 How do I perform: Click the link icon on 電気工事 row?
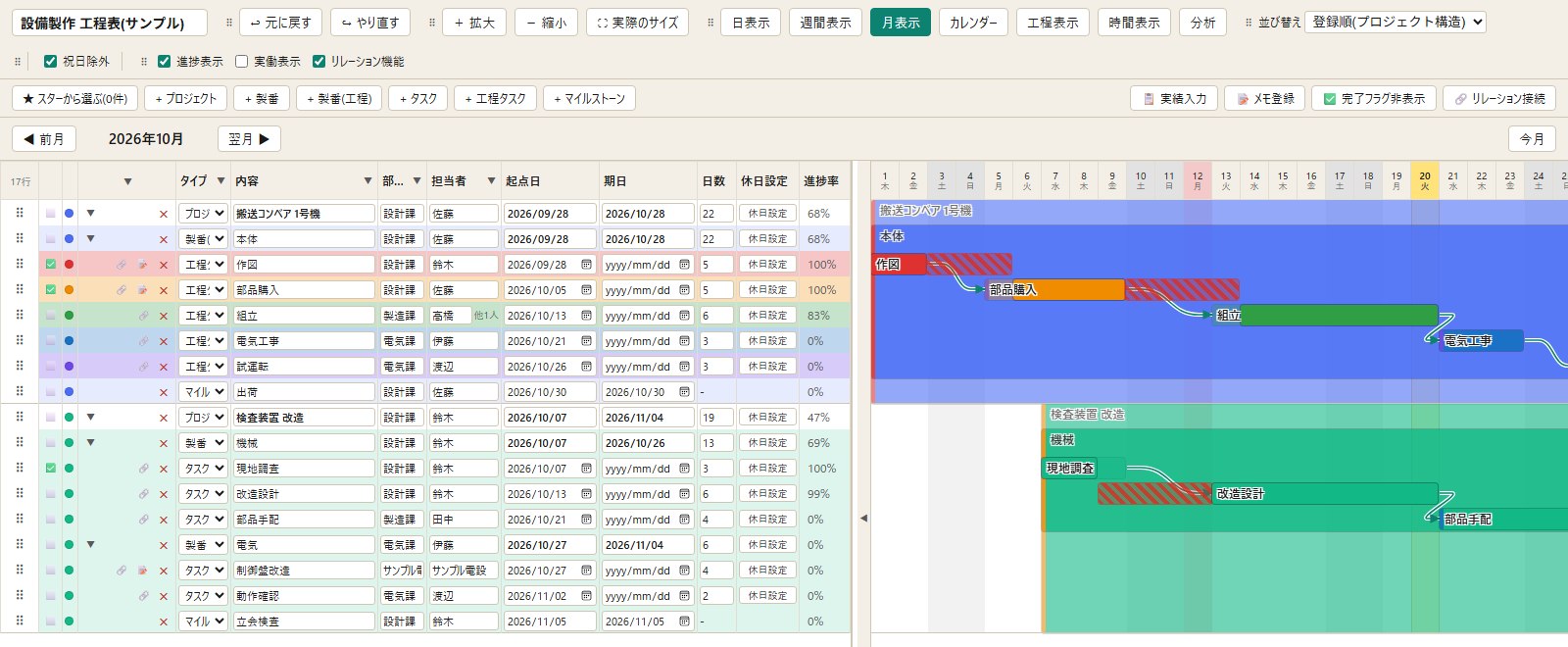[x=143, y=341]
